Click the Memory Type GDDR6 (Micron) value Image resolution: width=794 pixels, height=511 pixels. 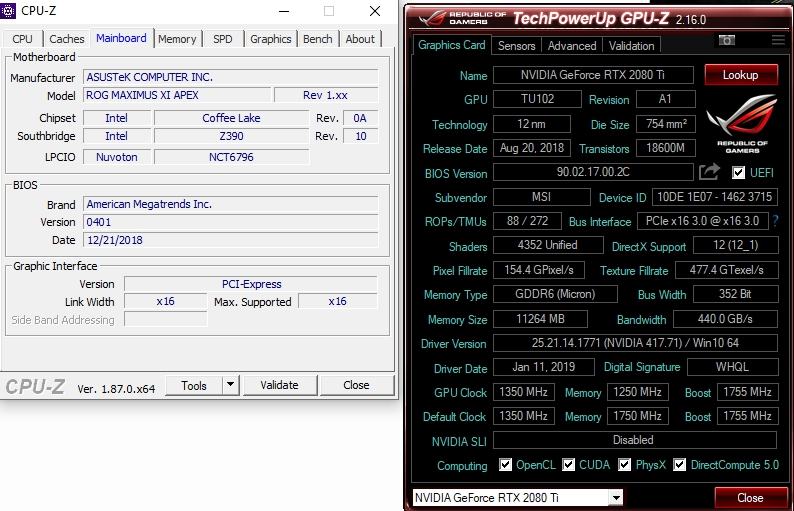[x=555, y=294]
